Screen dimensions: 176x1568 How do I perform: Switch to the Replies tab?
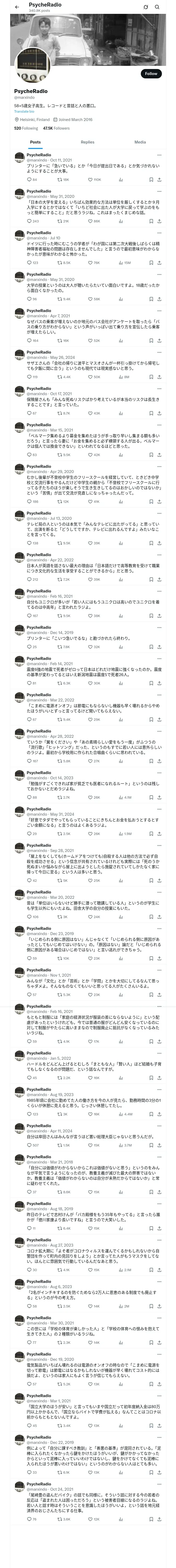click(x=87, y=142)
